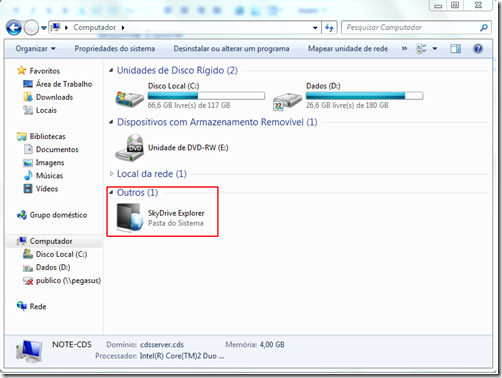
Task: Open the Downloads favorite
Action: (54, 97)
